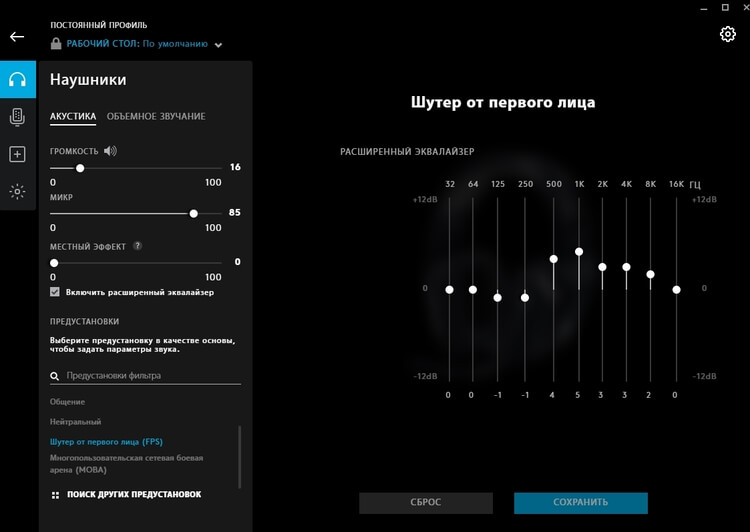Open Поиск других предустановок link
Viewport: 750px width, 532px height.
point(134,494)
